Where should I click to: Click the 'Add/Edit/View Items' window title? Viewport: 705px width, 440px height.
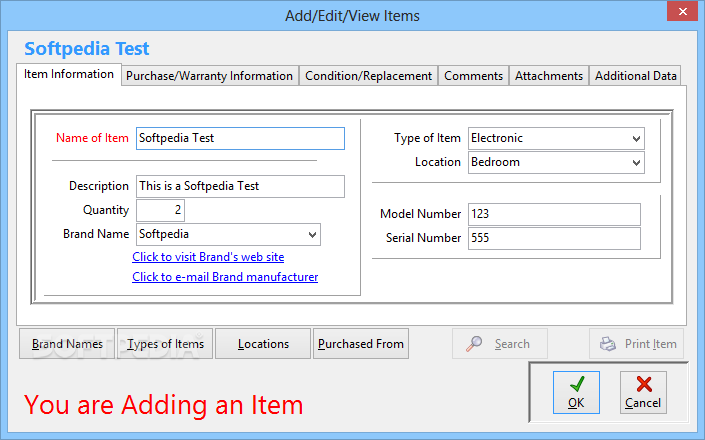[352, 16]
